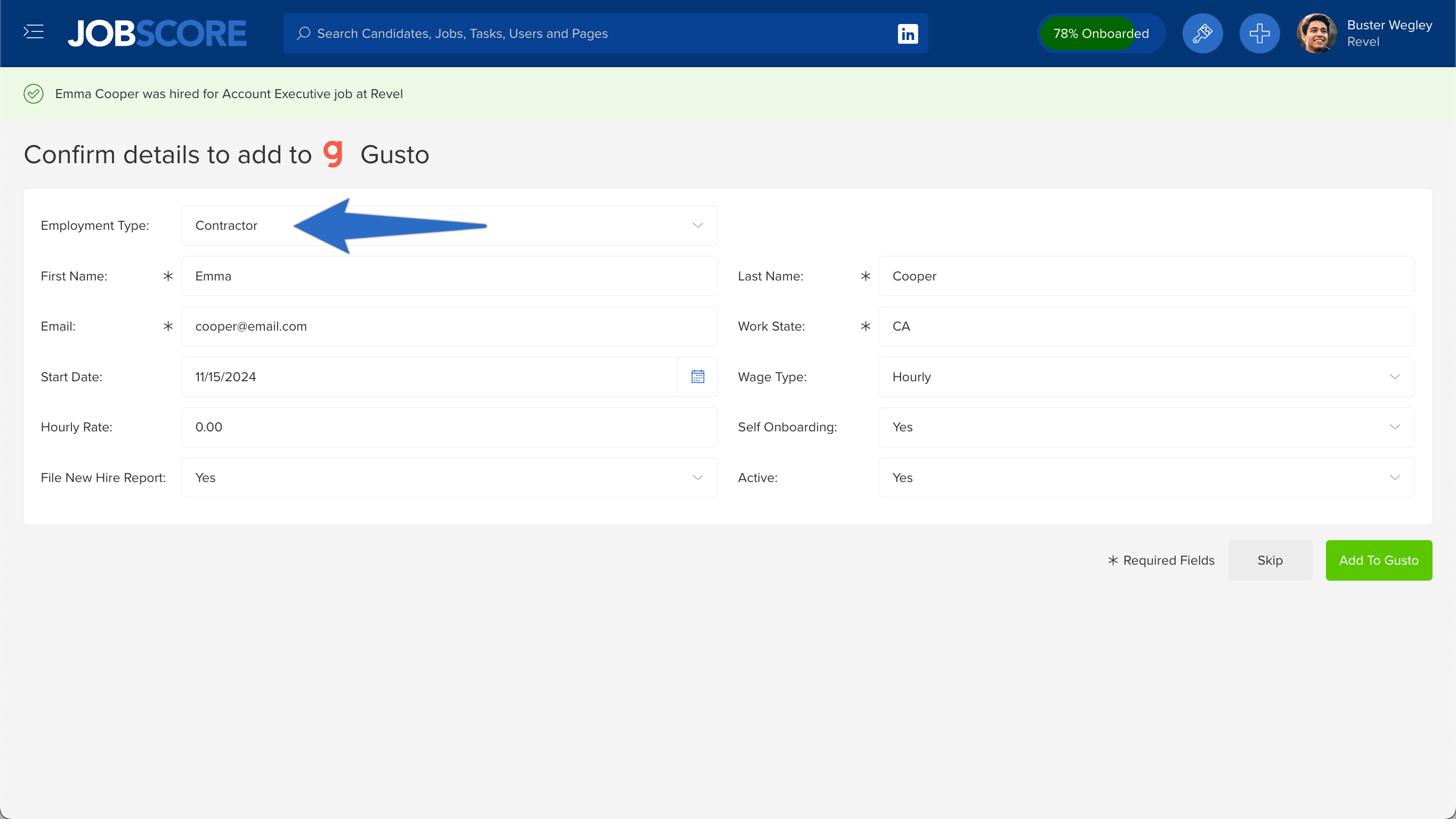Open the Self Onboarding dropdown
This screenshot has height=819, width=1456.
(1146, 427)
